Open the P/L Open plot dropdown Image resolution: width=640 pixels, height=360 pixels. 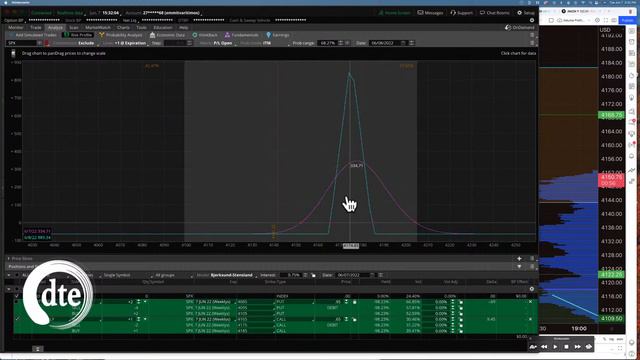coord(223,43)
